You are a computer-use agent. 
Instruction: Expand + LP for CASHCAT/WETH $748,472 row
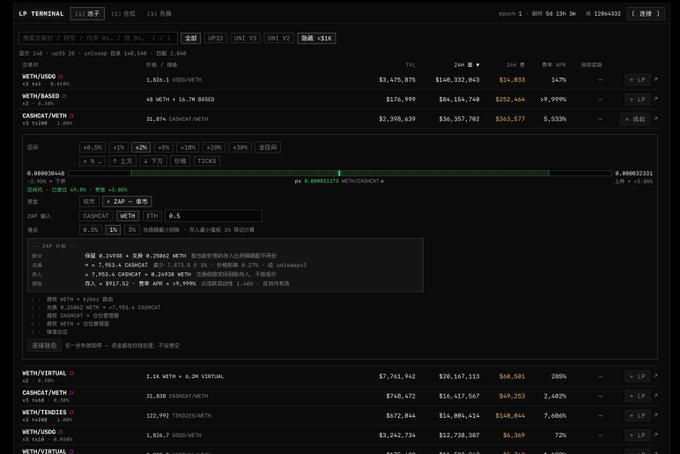(x=637, y=396)
